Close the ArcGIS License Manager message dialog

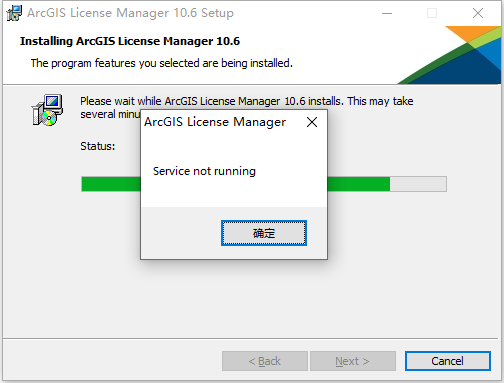312,122
